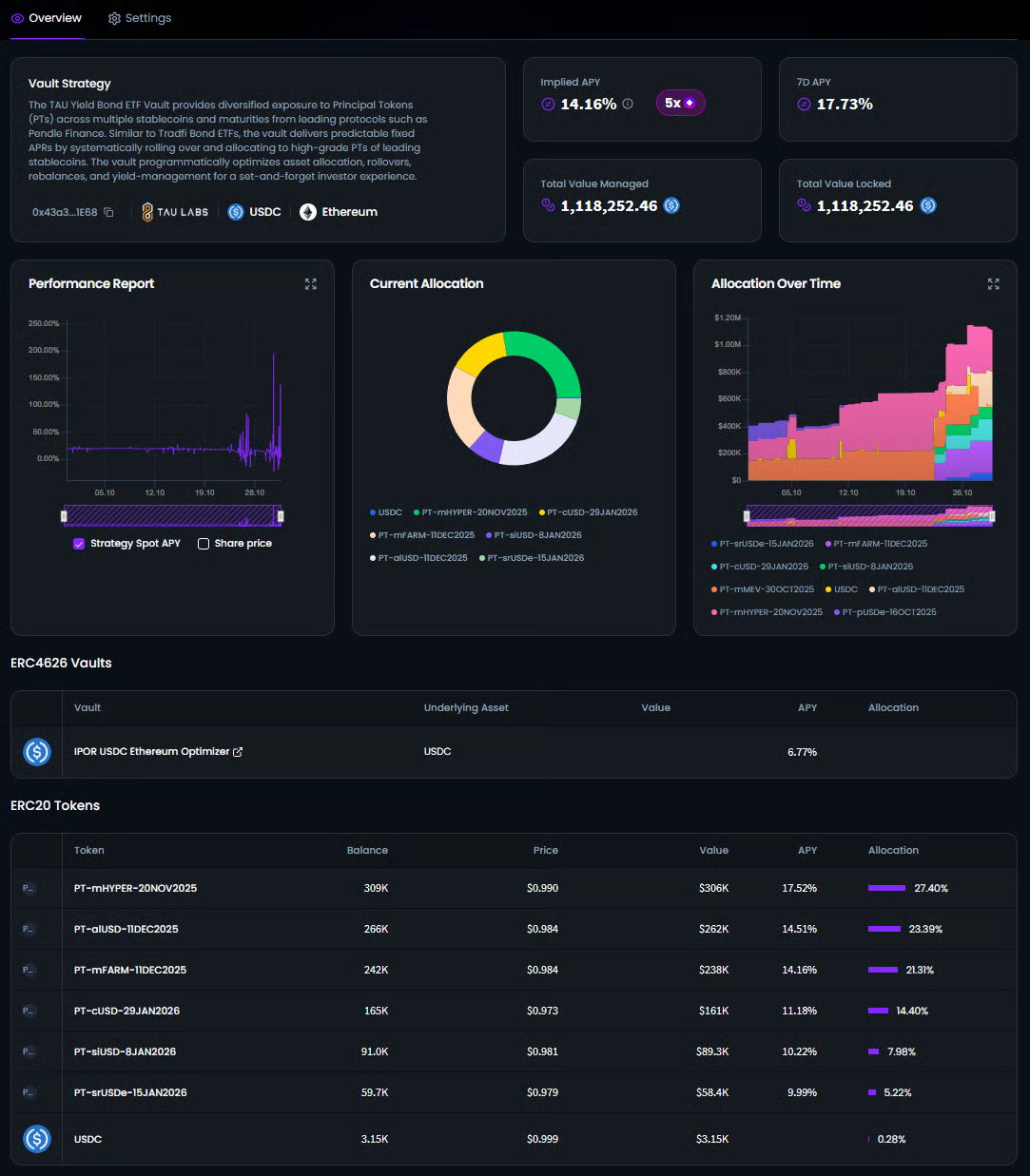Click the USDC coin icon in ERC20 table
The image size is (1030, 1176).
[36, 1139]
